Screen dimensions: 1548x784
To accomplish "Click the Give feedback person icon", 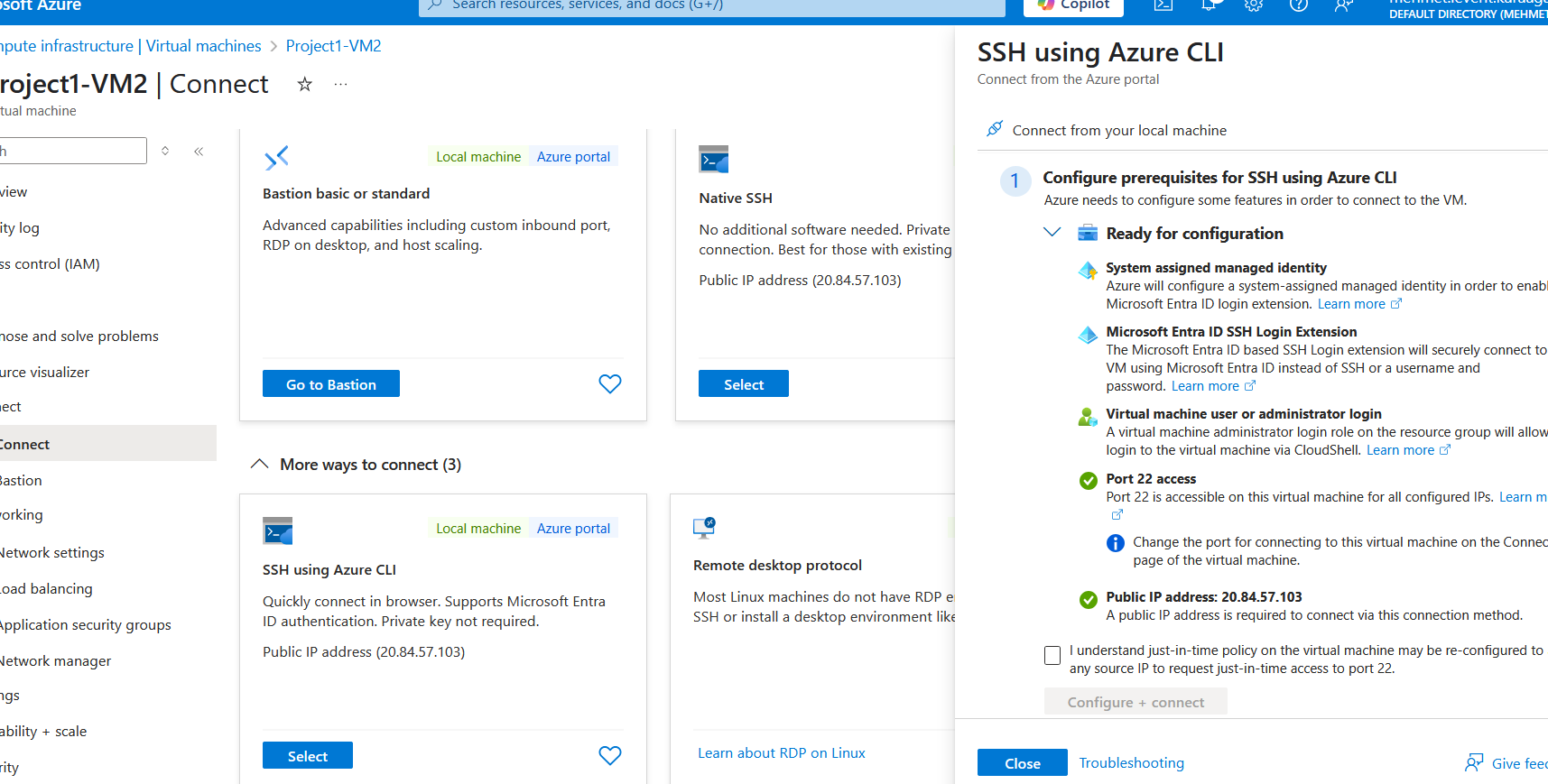I will 1474,762.
